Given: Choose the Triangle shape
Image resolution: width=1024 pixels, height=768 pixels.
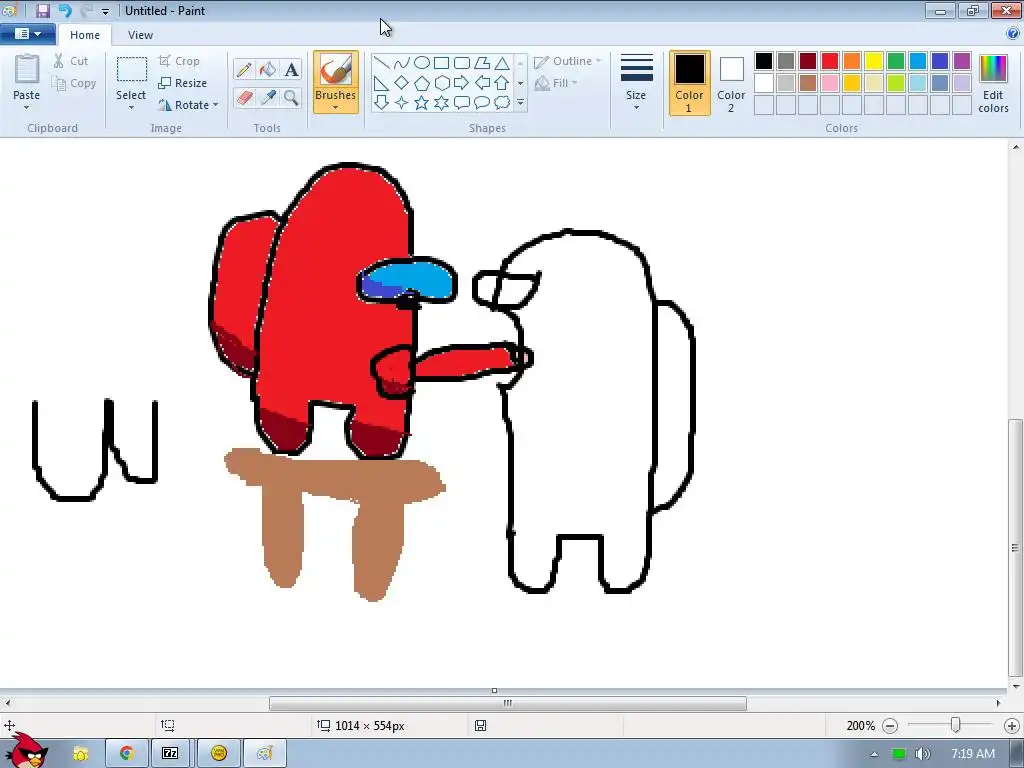Looking at the screenshot, I should (502, 63).
